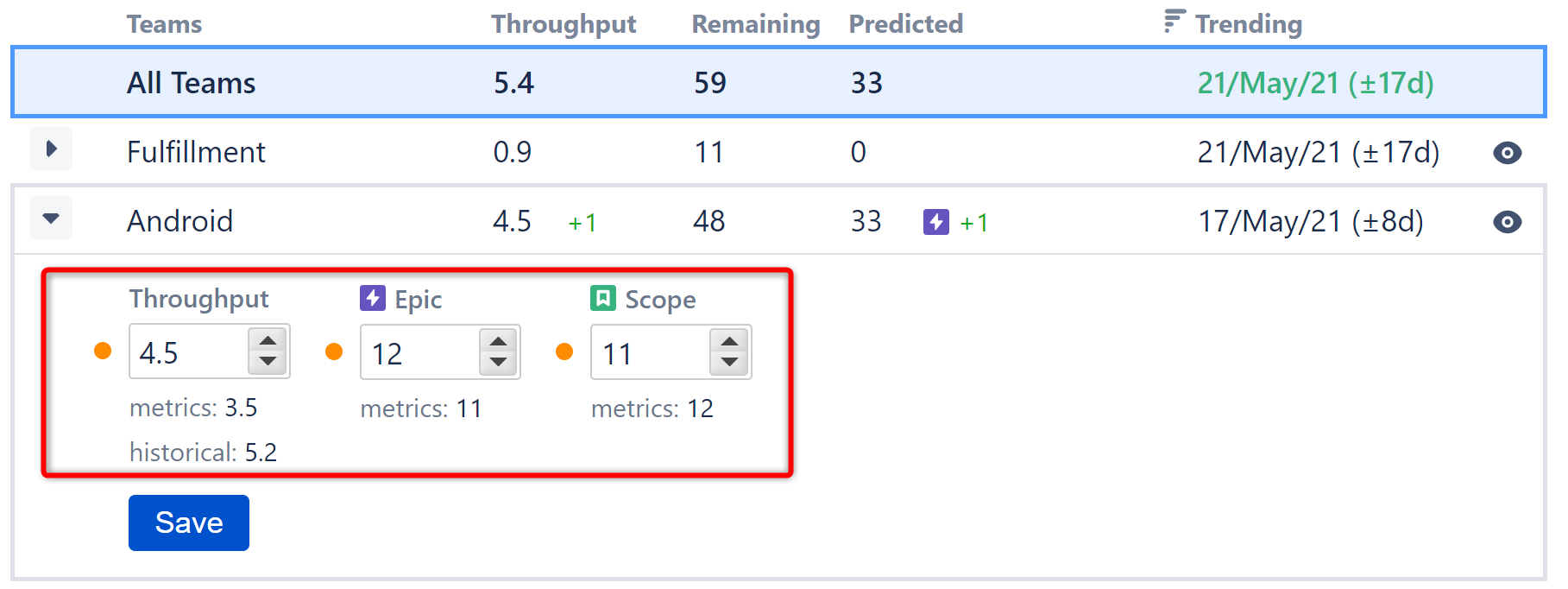Click the purple Epic lightning icon above the input
Screen dimensions: 1568x589
pyautogui.click(x=373, y=299)
